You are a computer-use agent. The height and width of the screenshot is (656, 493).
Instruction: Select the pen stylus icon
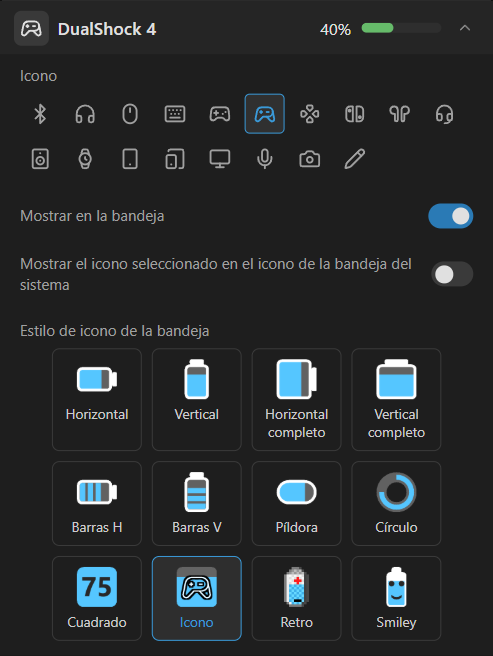coord(354,159)
